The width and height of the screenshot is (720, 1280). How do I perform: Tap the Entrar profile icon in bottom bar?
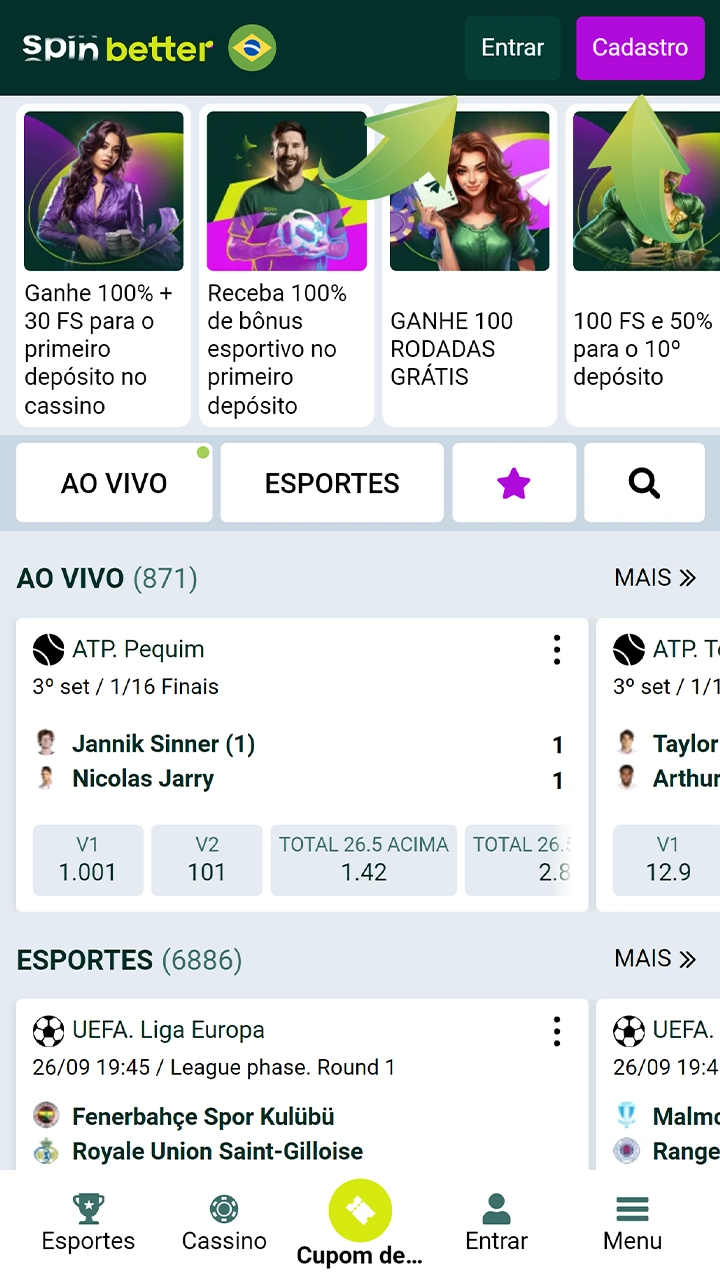[496, 1210]
